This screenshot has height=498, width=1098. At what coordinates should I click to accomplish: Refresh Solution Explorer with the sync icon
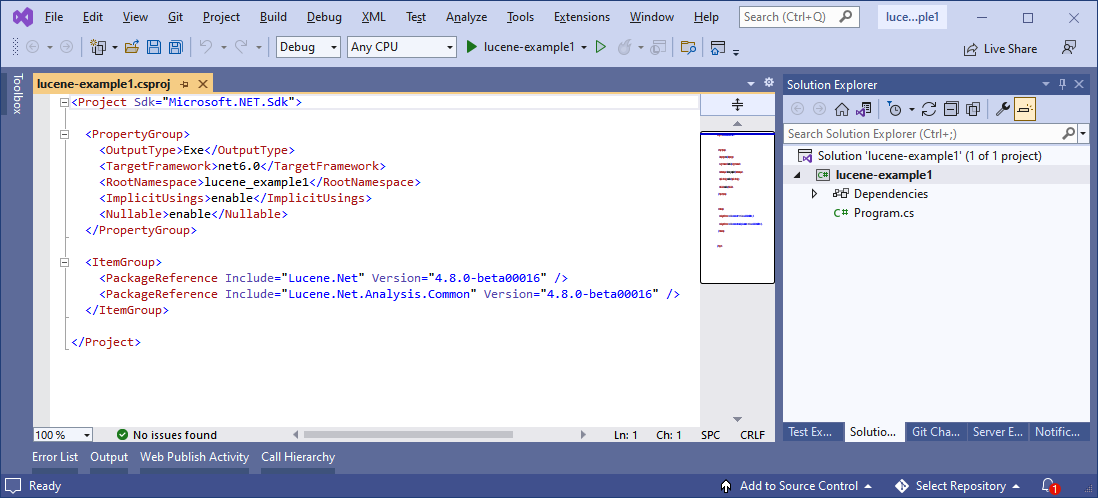coord(929,109)
